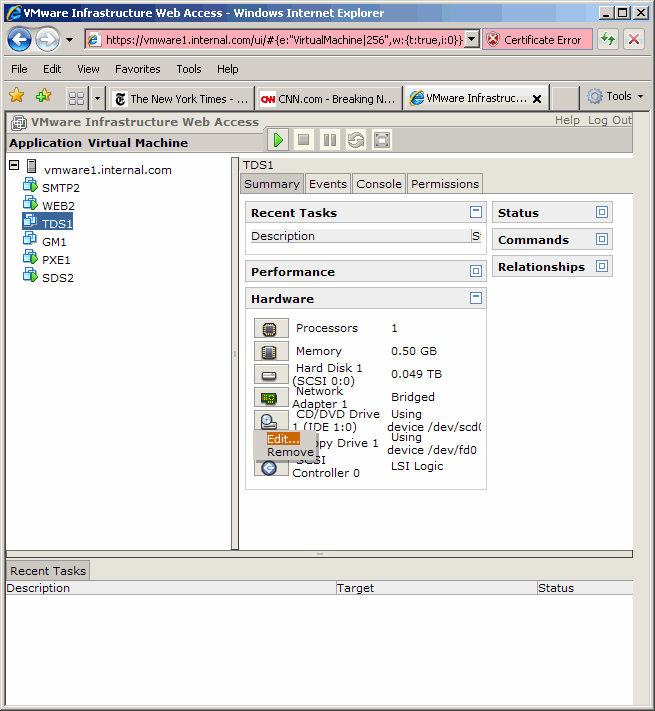Collapse the vmware1.internal.com host tree

(14, 166)
